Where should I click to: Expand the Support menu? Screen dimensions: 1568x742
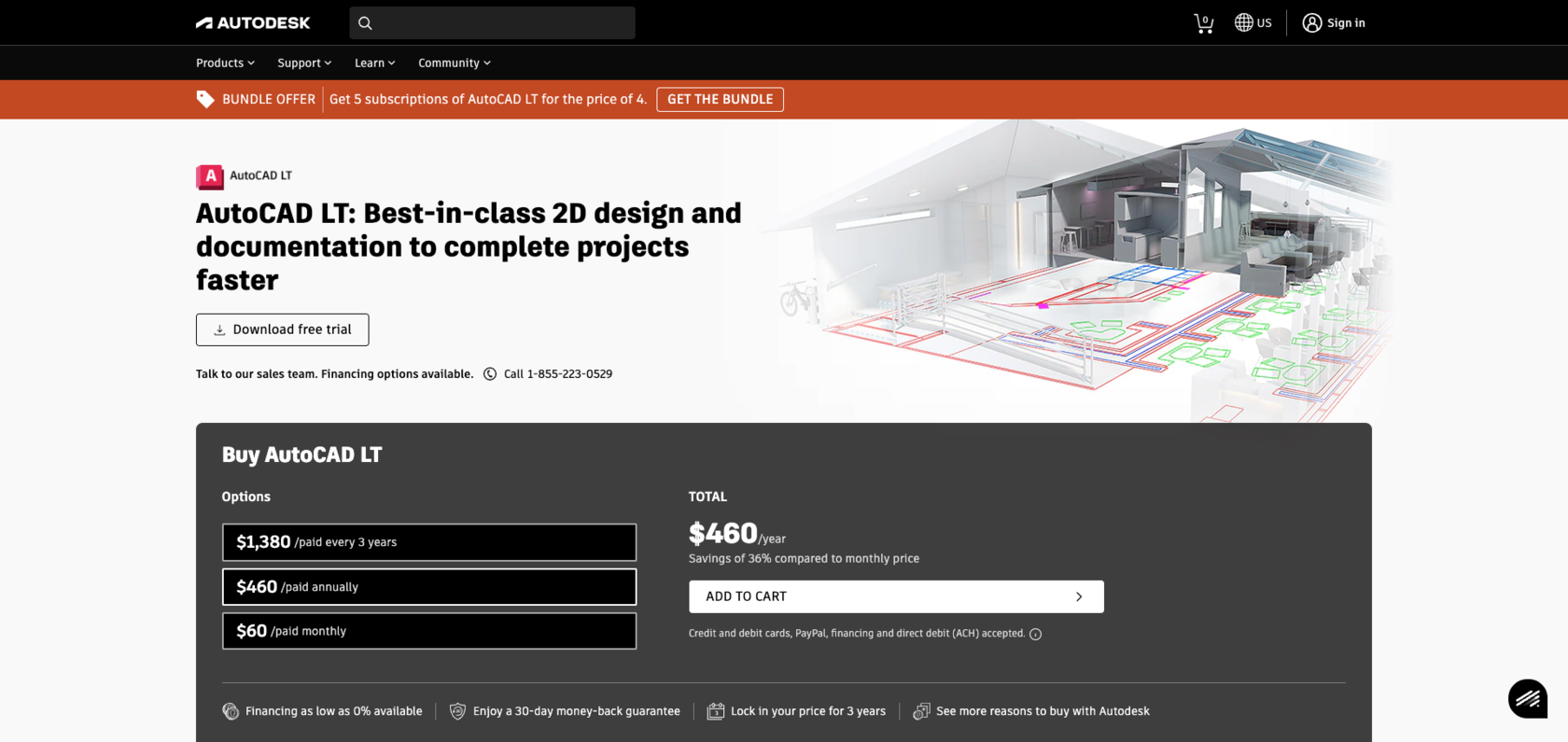pos(304,63)
